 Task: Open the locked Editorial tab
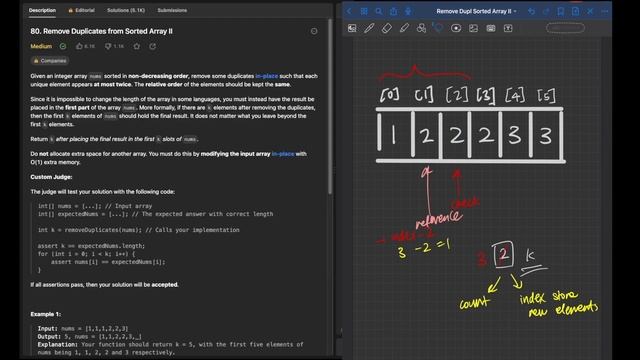coord(82,10)
